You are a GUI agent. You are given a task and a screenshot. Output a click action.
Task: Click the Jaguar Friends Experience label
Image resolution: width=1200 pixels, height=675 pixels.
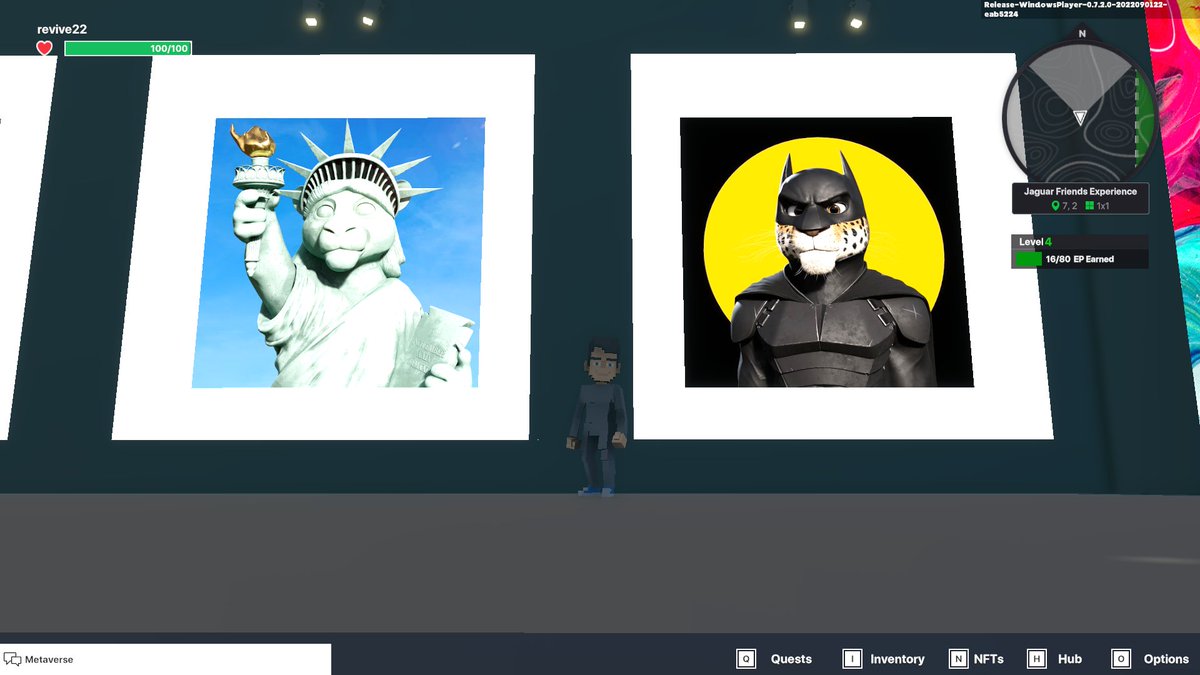point(1080,191)
